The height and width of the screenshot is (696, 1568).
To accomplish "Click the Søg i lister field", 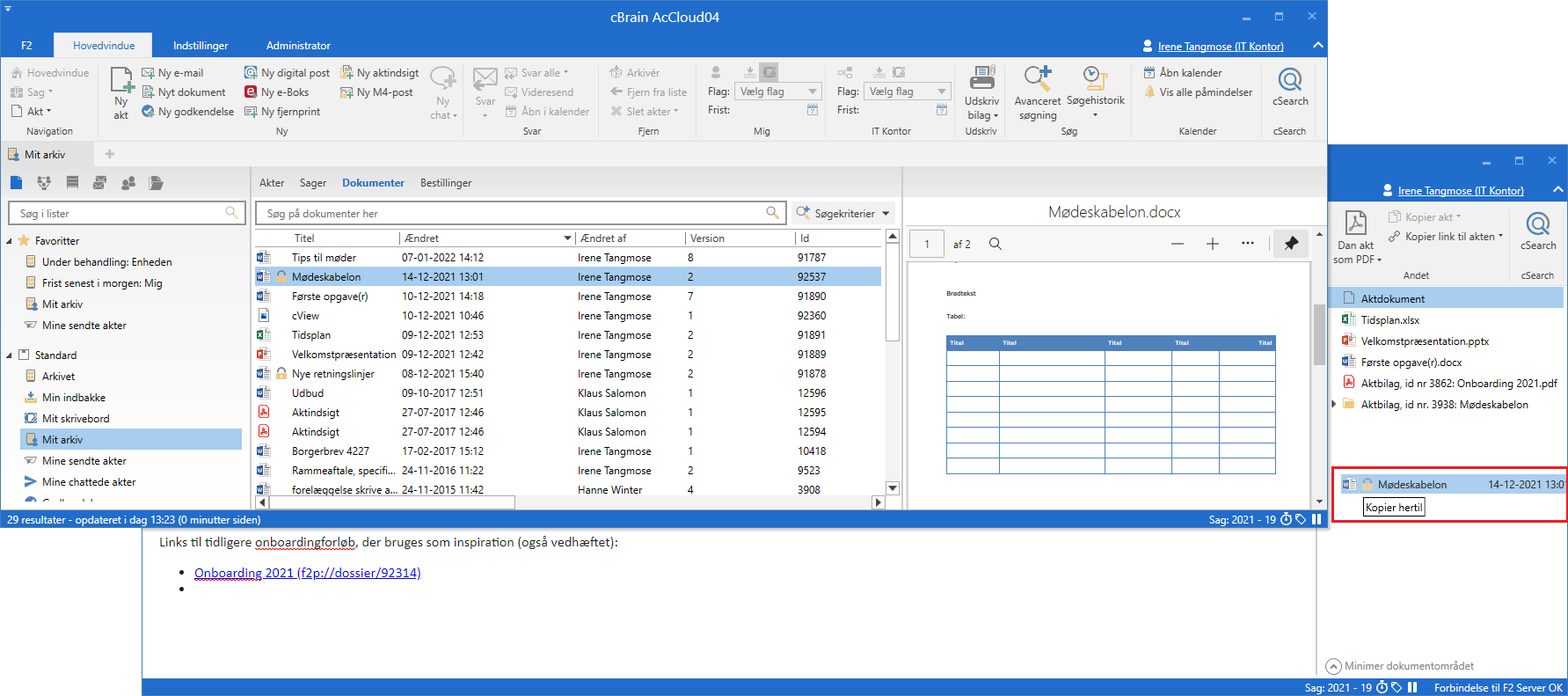I will 125,213.
